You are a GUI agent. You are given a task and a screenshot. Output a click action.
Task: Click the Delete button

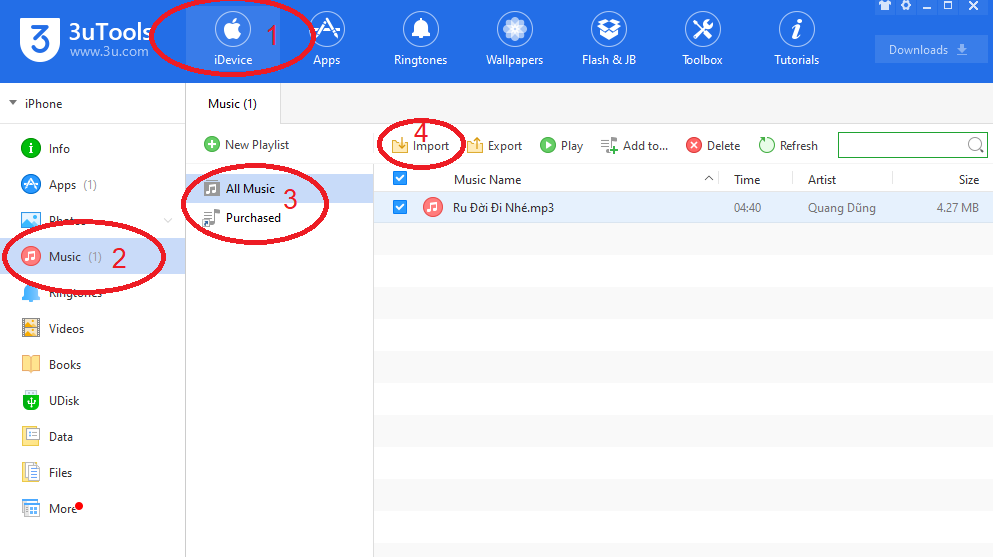point(714,146)
